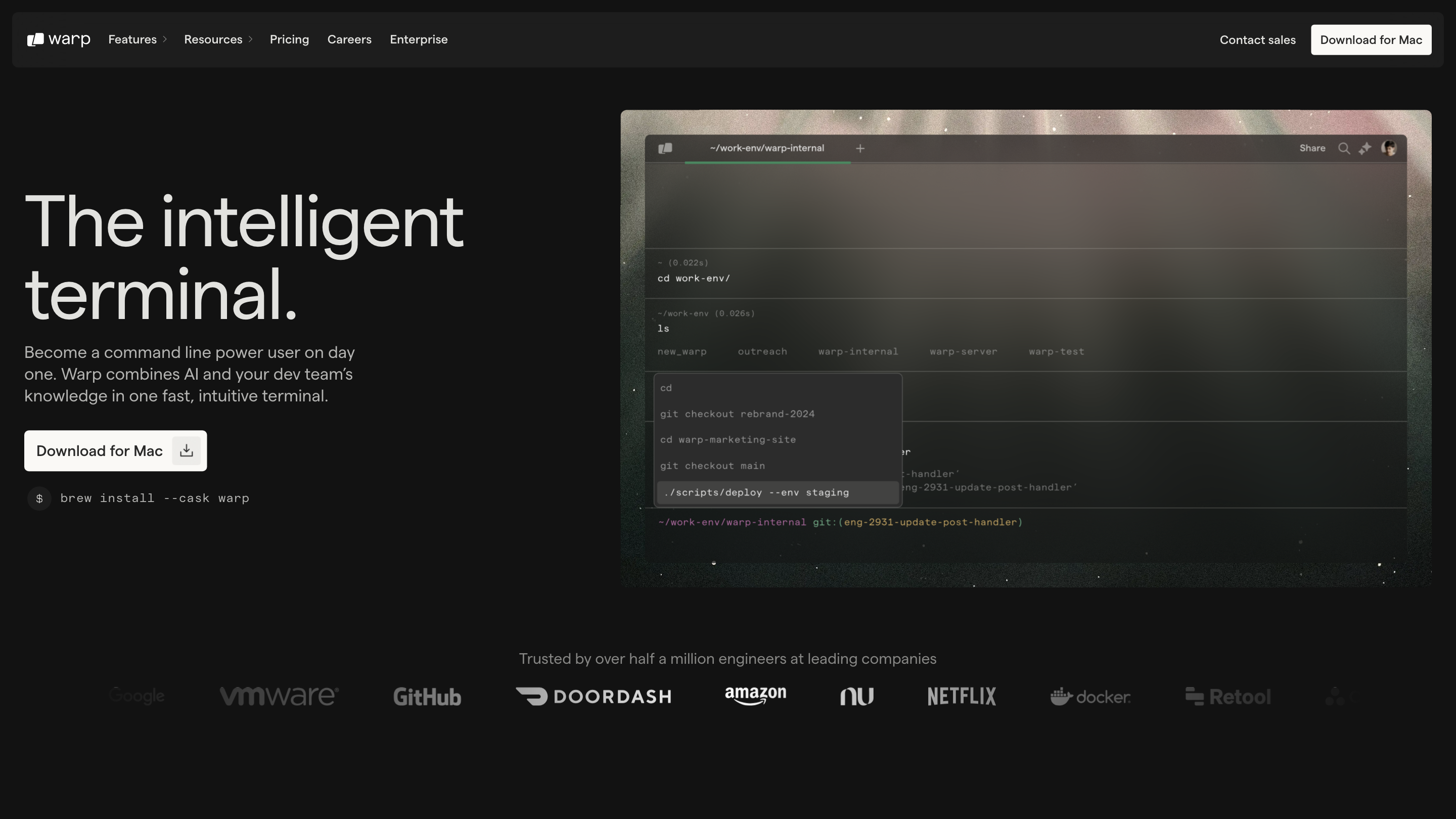Open the Contact sales link

(1257, 39)
